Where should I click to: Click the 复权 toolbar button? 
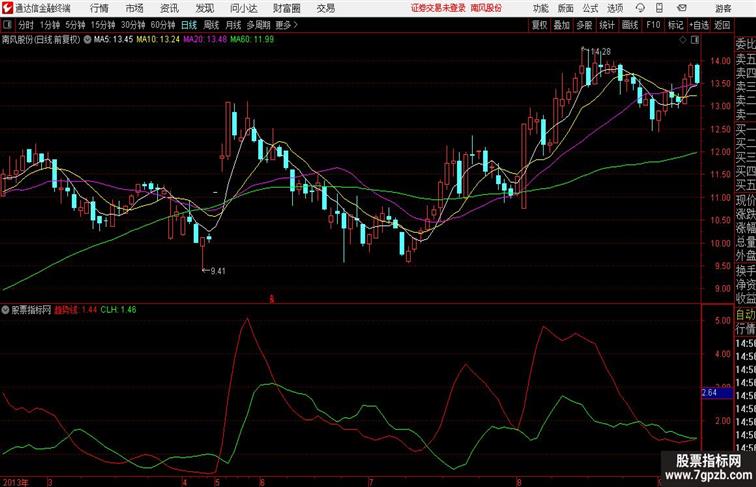tap(540, 25)
